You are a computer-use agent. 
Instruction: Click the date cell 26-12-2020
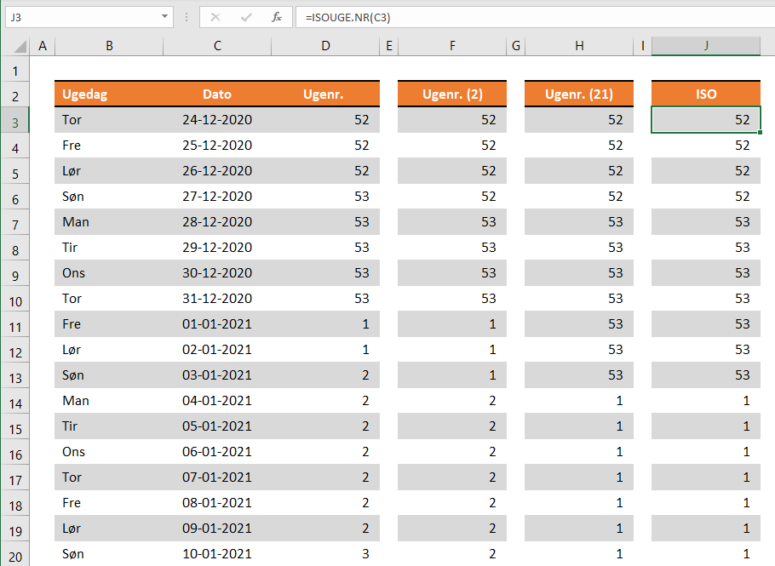217,171
